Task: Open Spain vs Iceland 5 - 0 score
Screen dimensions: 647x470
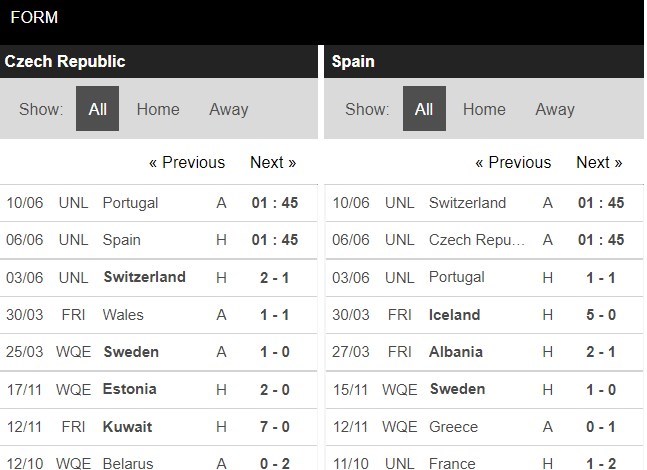Action: pyautogui.click(x=600, y=315)
